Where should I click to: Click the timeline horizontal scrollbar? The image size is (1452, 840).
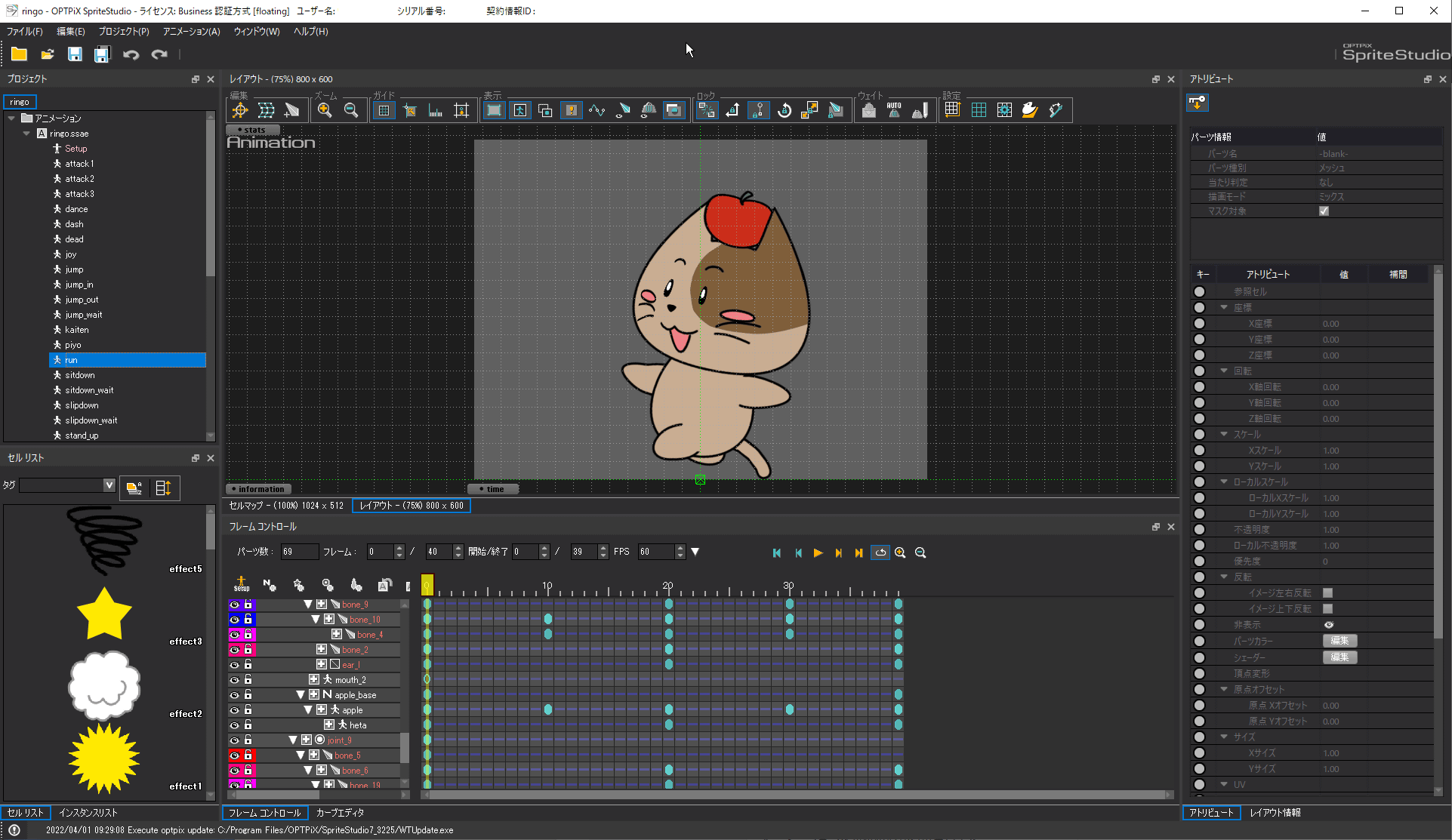797,795
